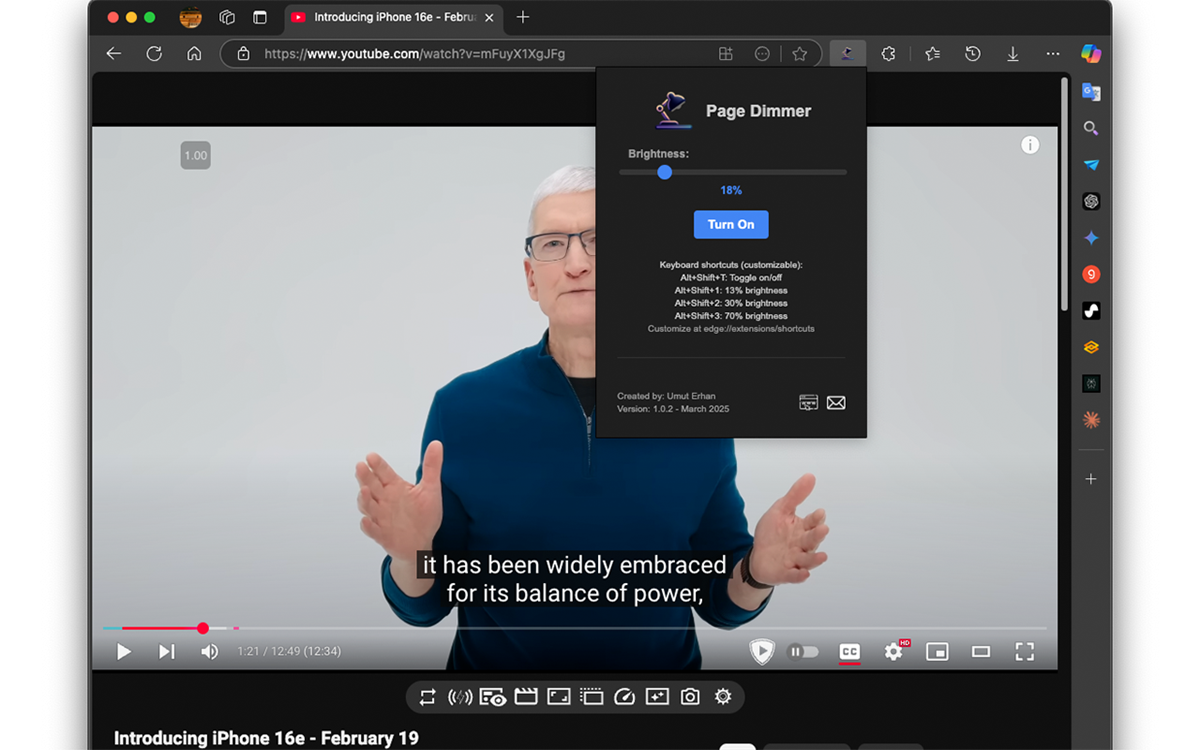This screenshot has width=1200, height=750.
Task: Open the Gemini sparkle sidebar icon
Action: click(1091, 238)
